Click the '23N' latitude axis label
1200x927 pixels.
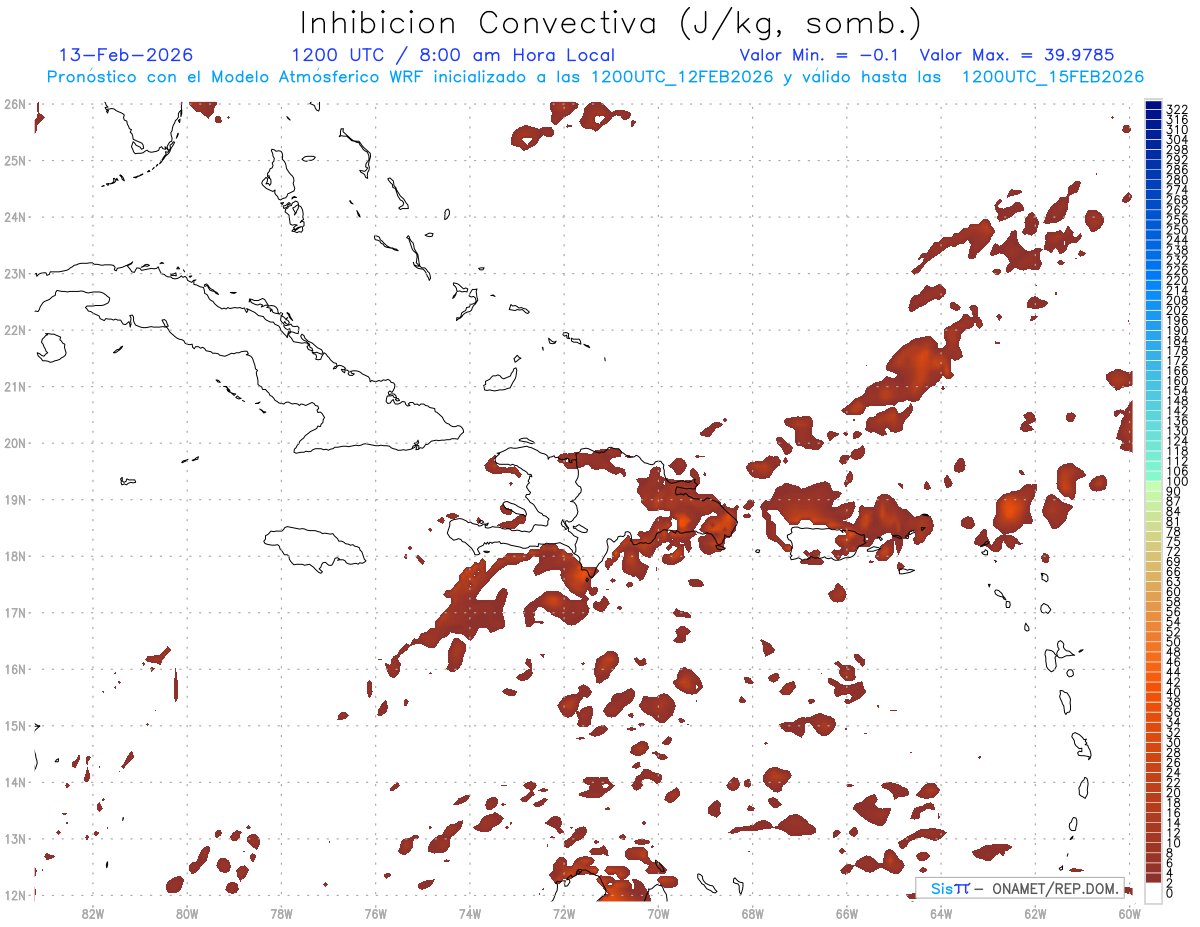(x=14, y=273)
